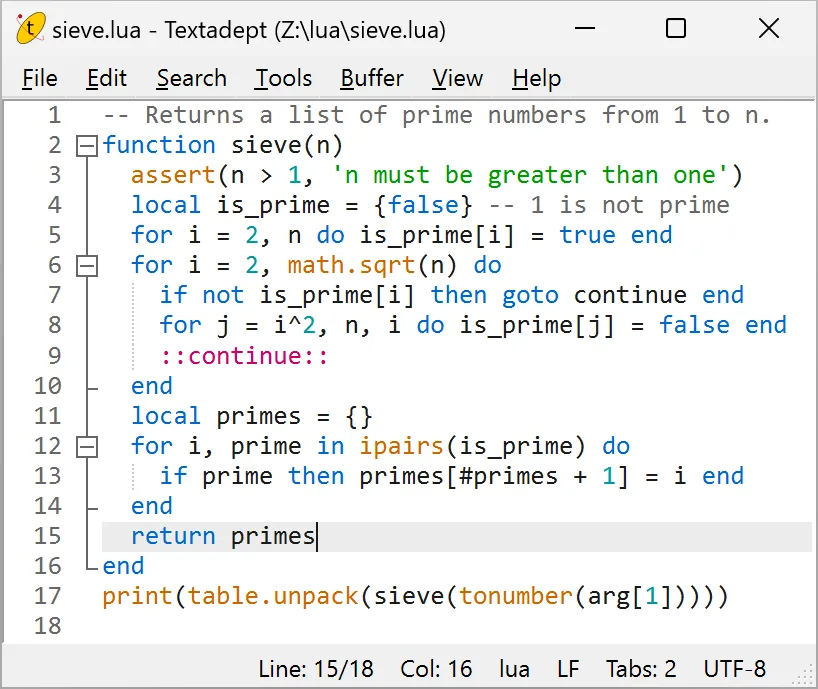Click 'math.sqrt' on line 6
Image resolution: width=818 pixels, height=689 pixels.
pos(352,266)
